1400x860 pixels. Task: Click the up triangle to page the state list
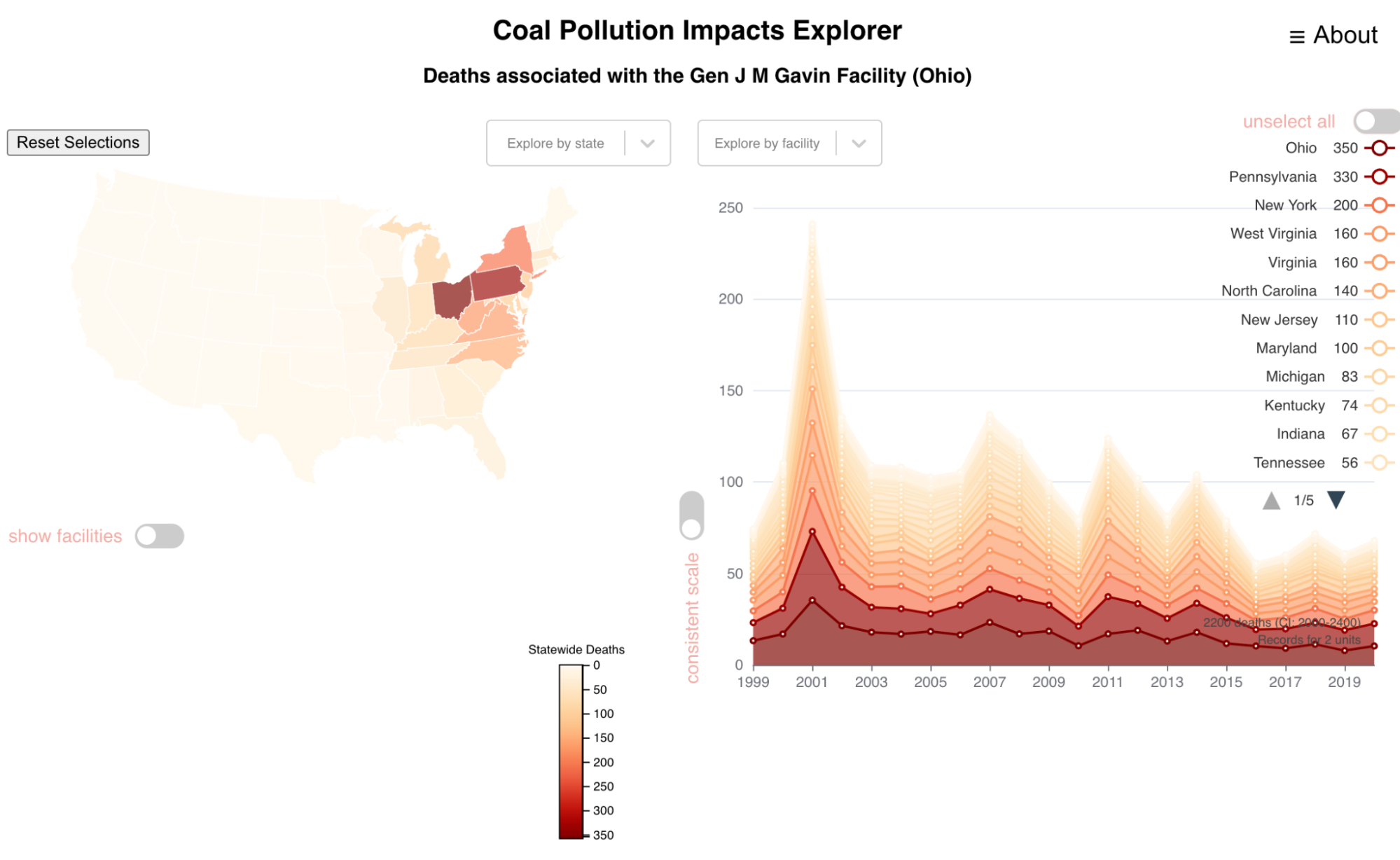[x=1273, y=500]
